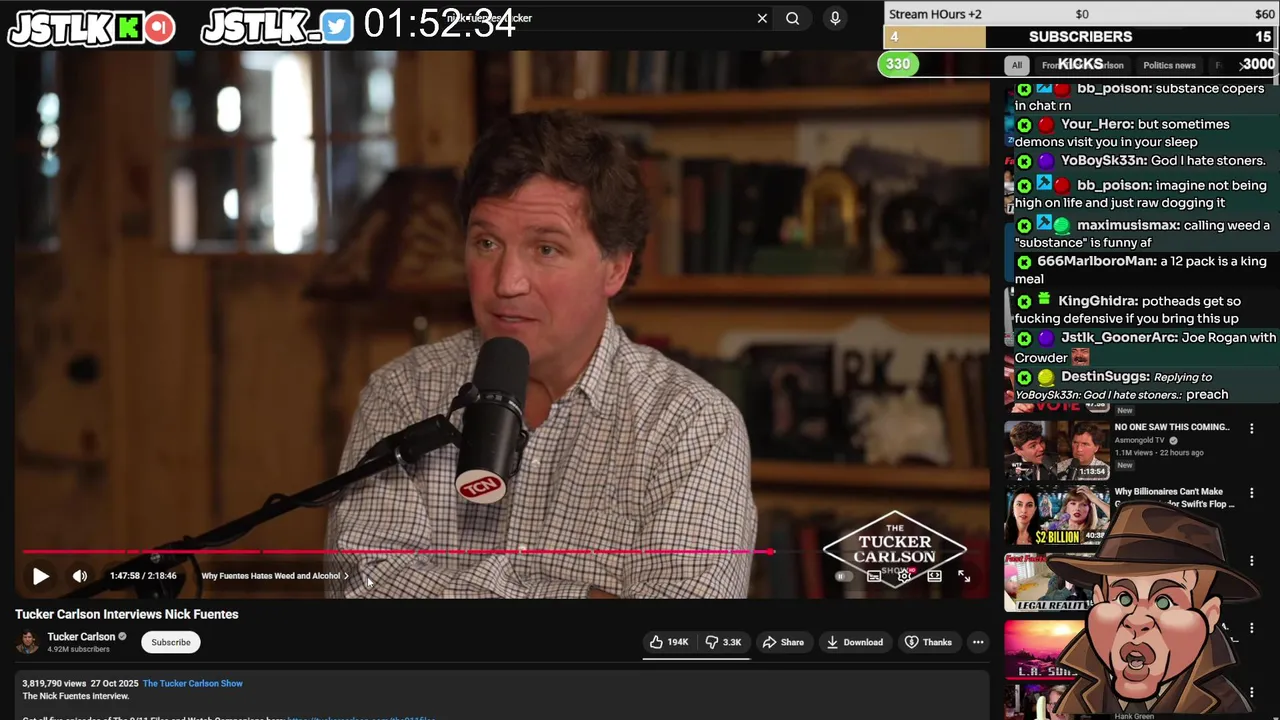This screenshot has width=1280, height=720.
Task: Click the magnifier search button
Action: (792, 18)
